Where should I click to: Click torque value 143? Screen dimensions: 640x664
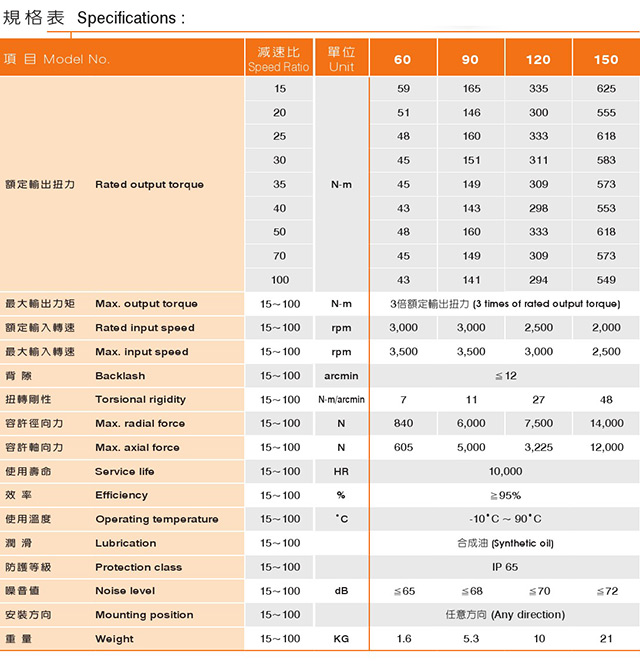click(x=471, y=208)
